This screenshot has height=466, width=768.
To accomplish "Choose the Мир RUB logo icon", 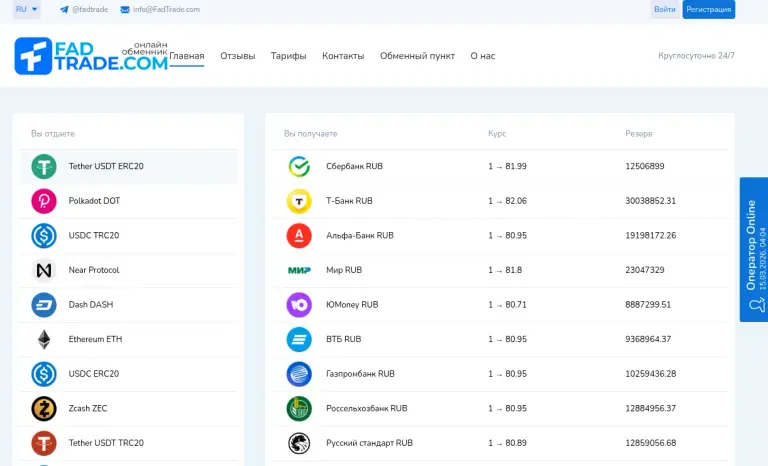I will [x=299, y=270].
